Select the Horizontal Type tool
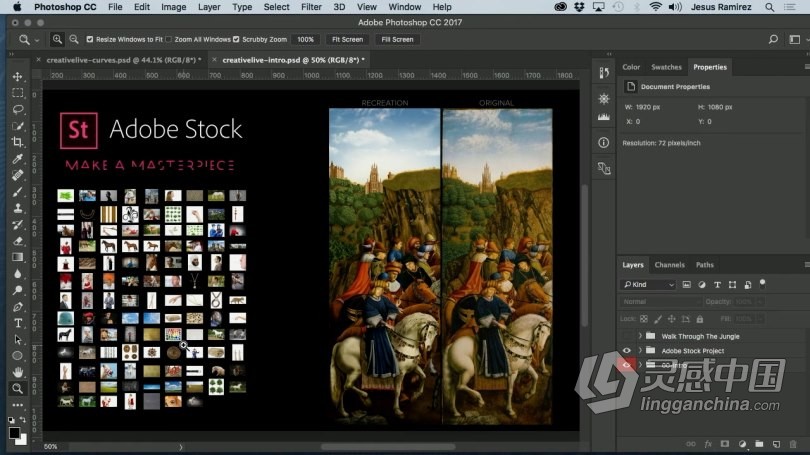This screenshot has height=455, width=810. (x=18, y=323)
